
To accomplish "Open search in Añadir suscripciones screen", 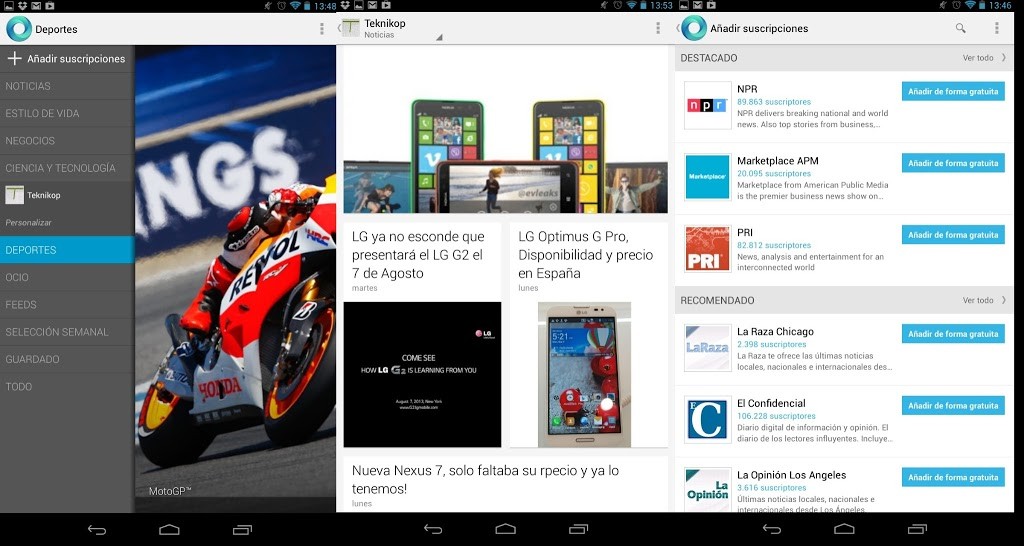I will tap(961, 28).
